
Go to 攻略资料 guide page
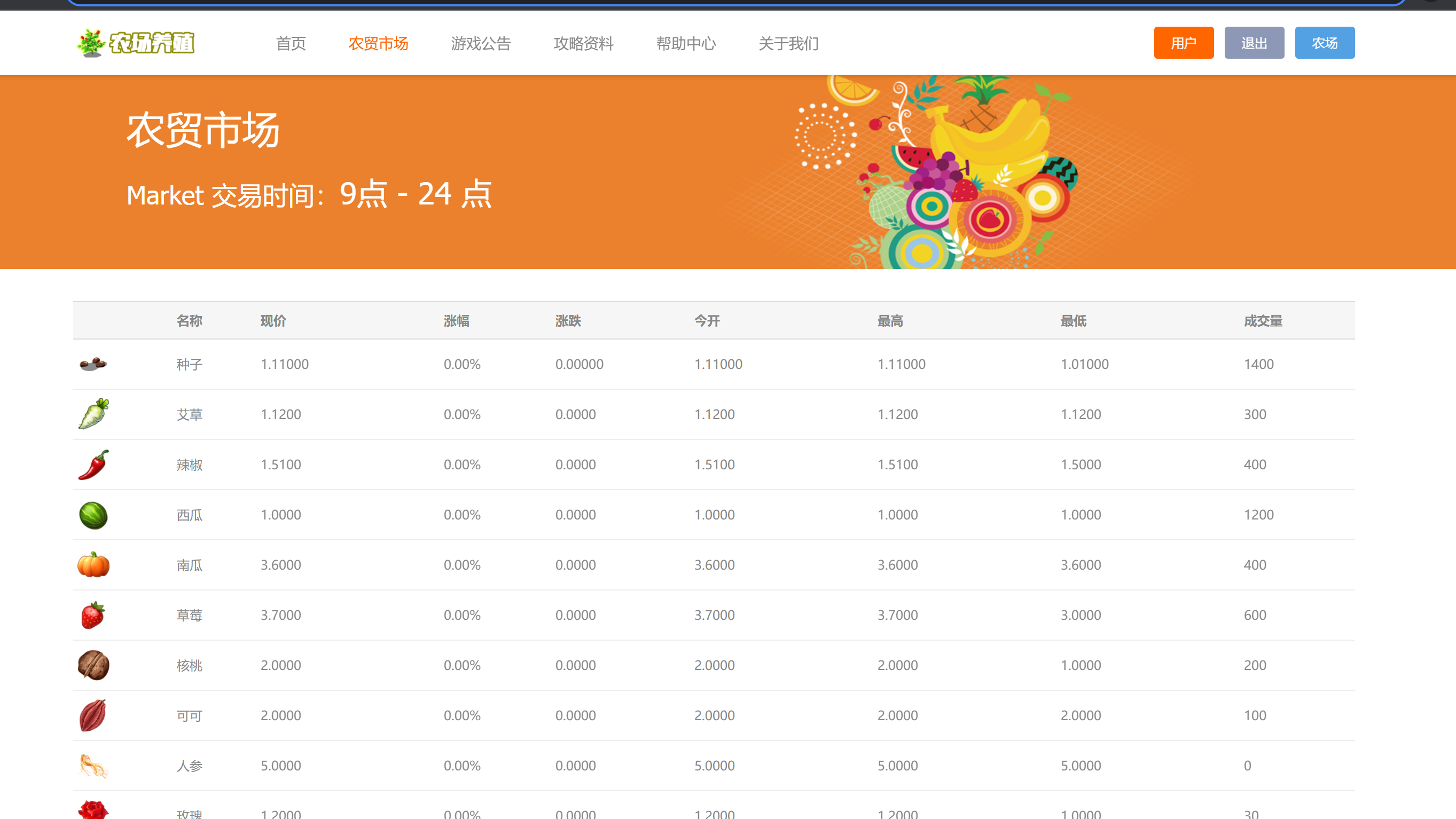(583, 43)
